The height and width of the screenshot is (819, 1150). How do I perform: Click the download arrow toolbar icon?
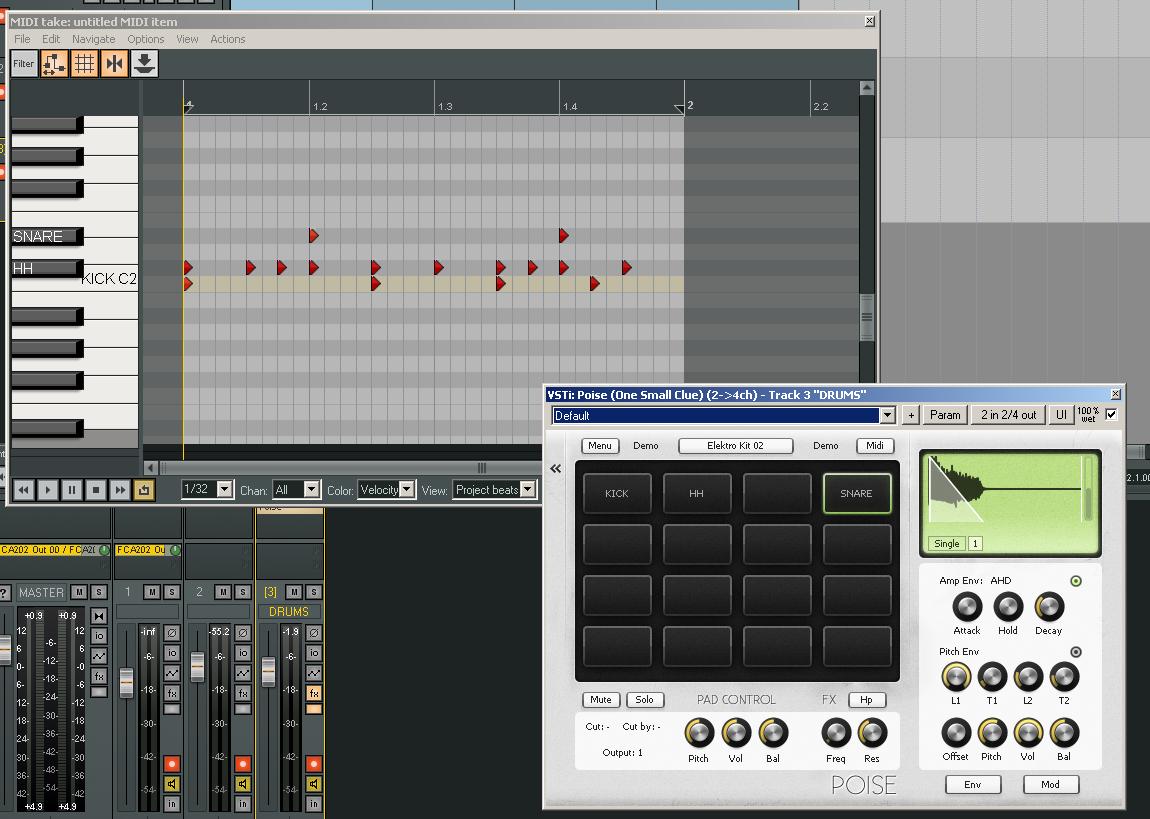144,64
